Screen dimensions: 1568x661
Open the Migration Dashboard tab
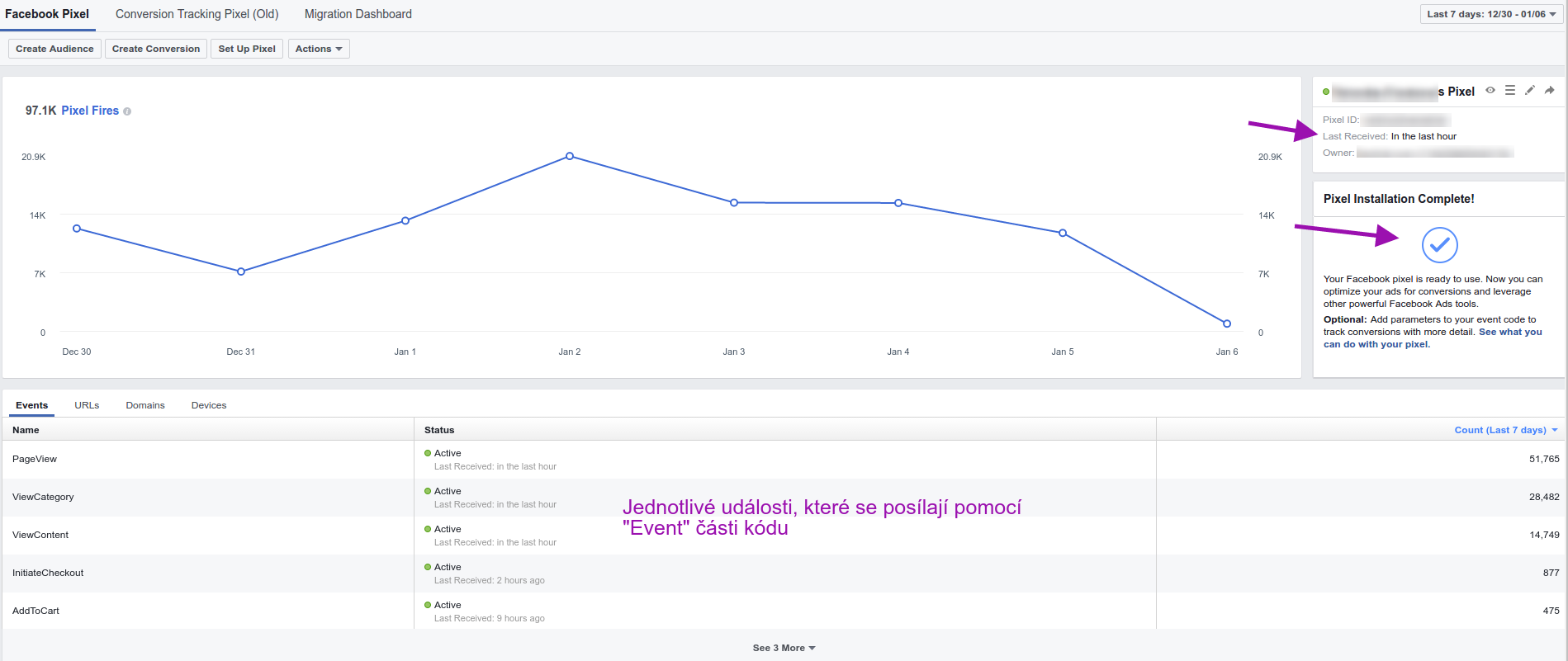[x=358, y=14]
